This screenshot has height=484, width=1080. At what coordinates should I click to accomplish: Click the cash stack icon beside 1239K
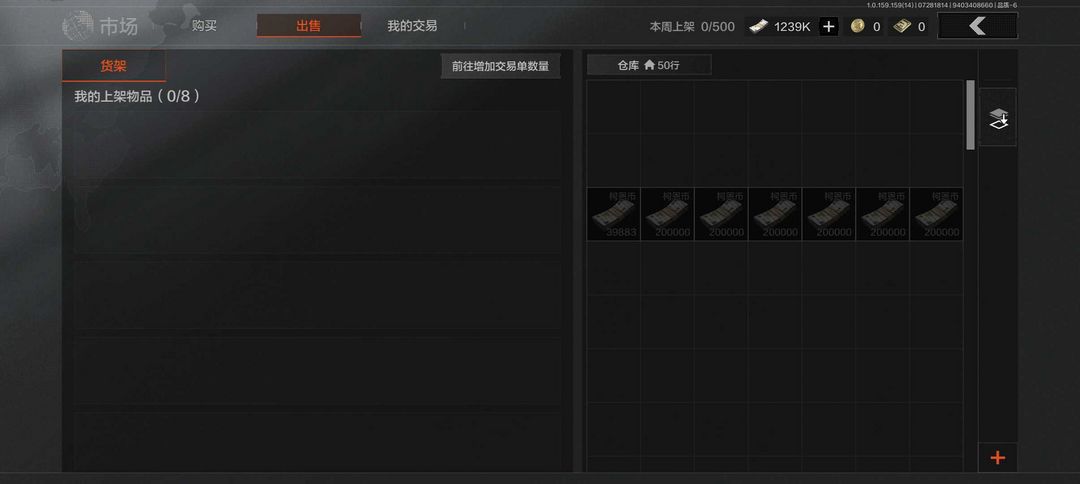pos(758,27)
